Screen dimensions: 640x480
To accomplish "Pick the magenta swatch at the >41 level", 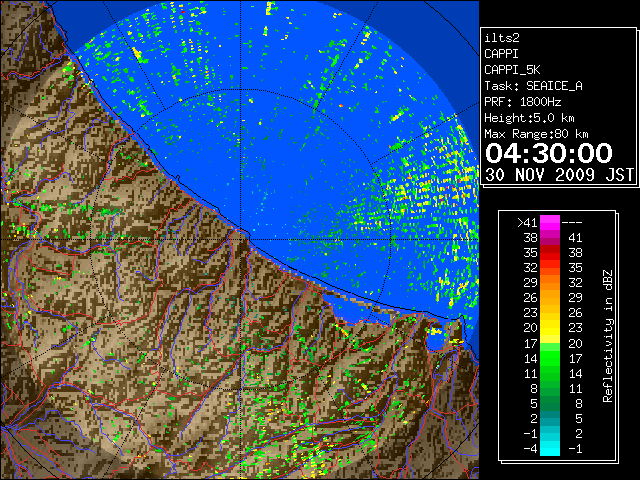I will click(550, 222).
